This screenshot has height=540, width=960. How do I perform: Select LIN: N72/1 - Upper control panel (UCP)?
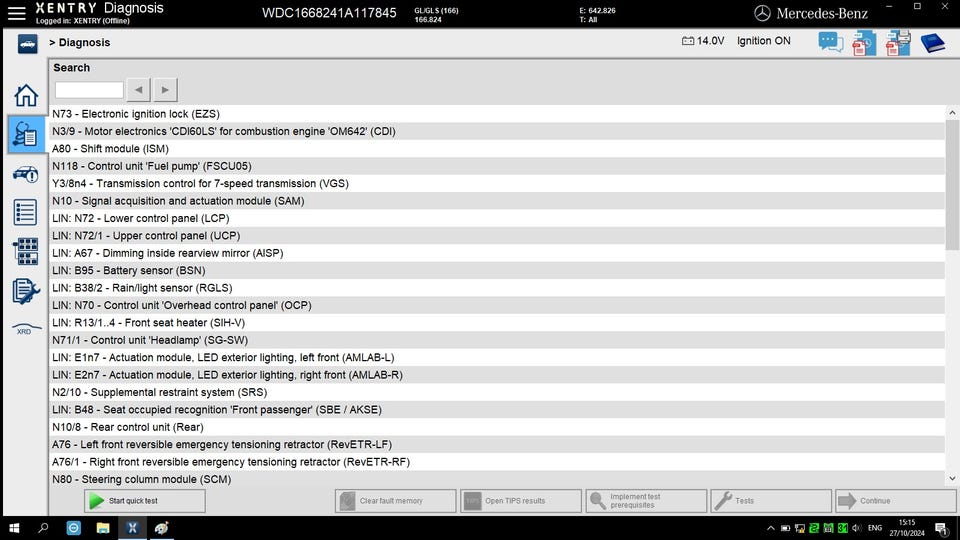(497, 236)
